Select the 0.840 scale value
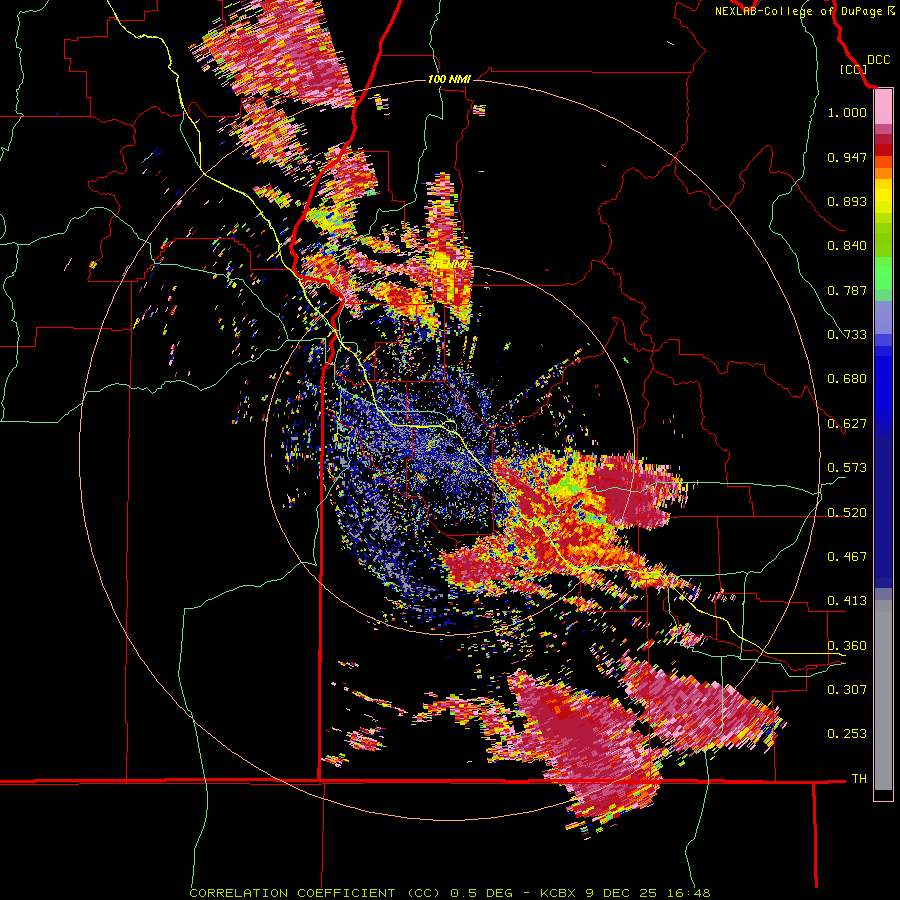This screenshot has height=900, width=900. (x=847, y=246)
